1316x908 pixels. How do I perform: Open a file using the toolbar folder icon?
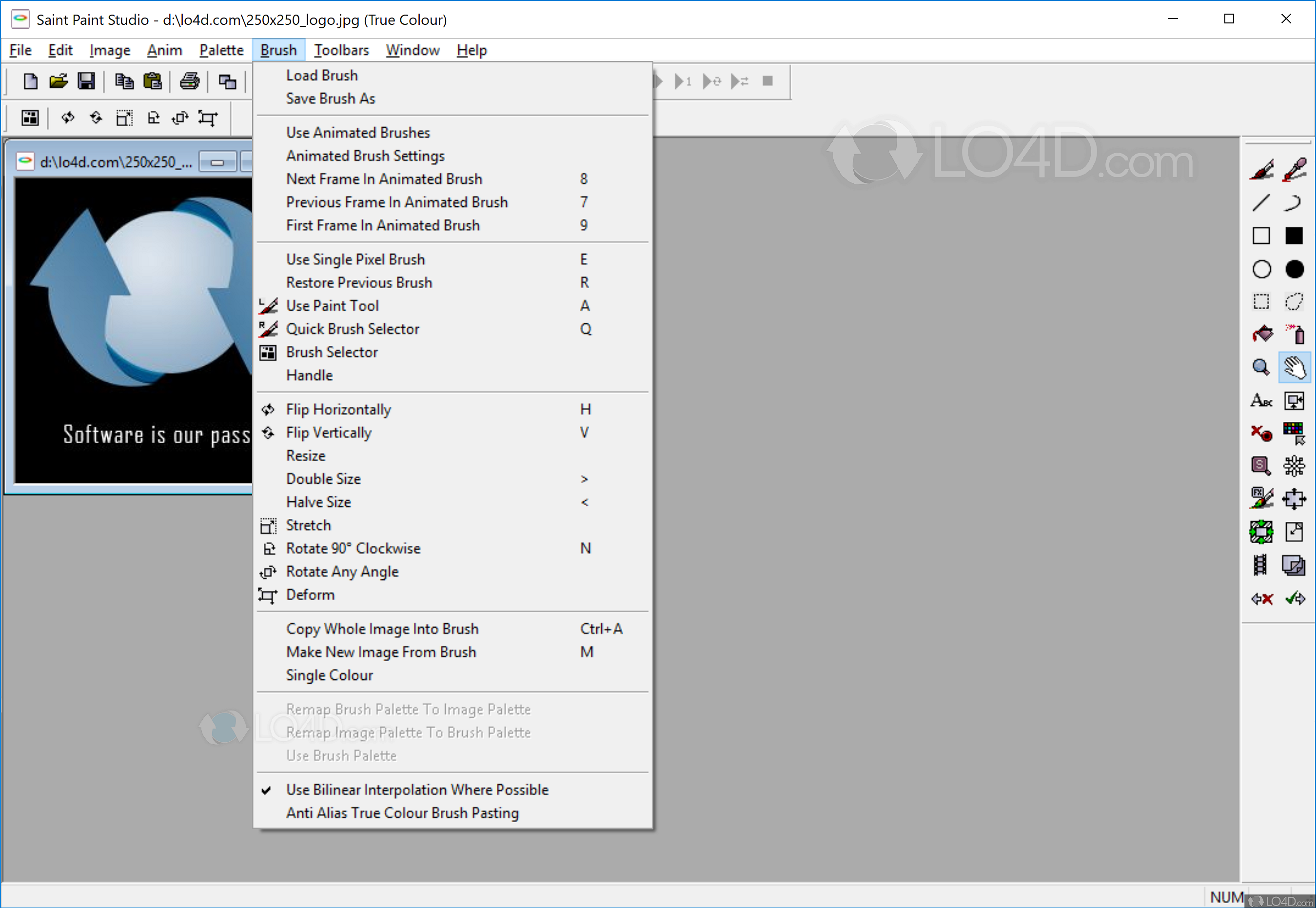tap(59, 81)
